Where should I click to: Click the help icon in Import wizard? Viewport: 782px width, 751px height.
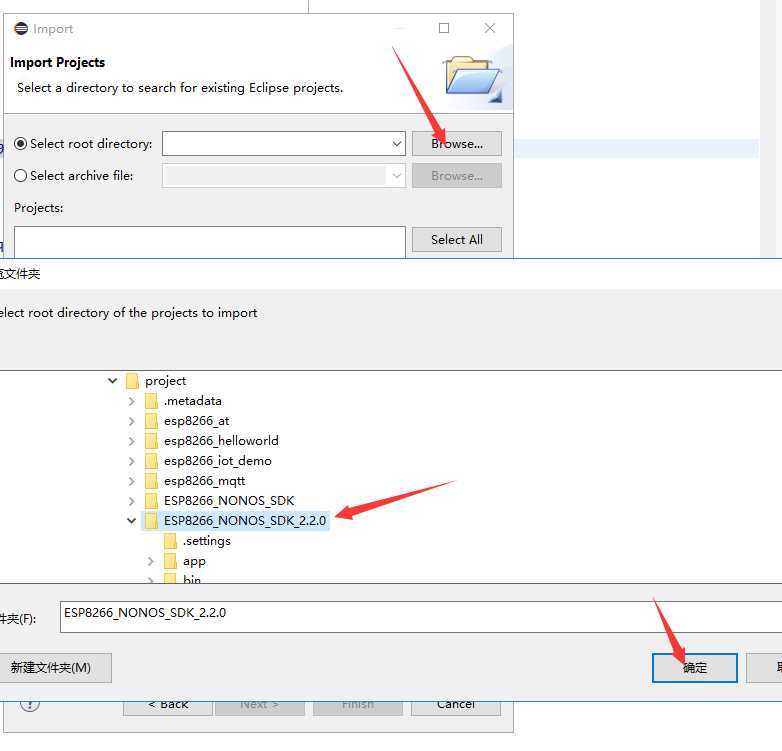coord(29,705)
